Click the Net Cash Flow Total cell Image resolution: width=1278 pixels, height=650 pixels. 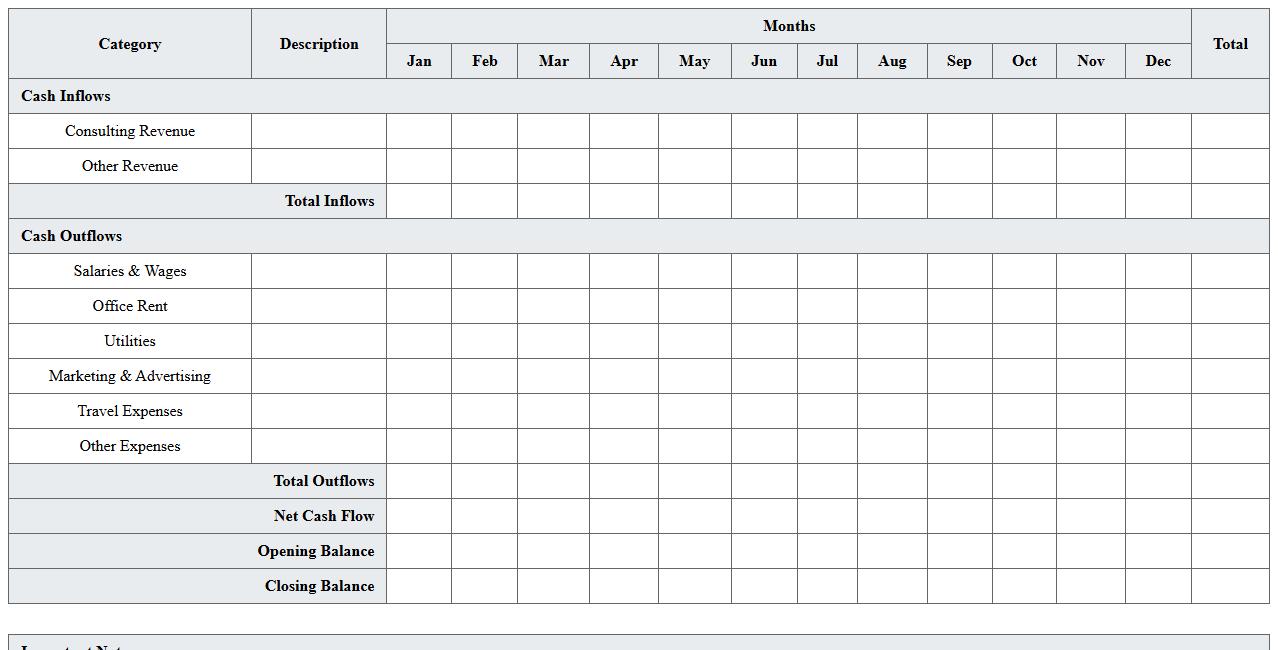[1230, 516]
